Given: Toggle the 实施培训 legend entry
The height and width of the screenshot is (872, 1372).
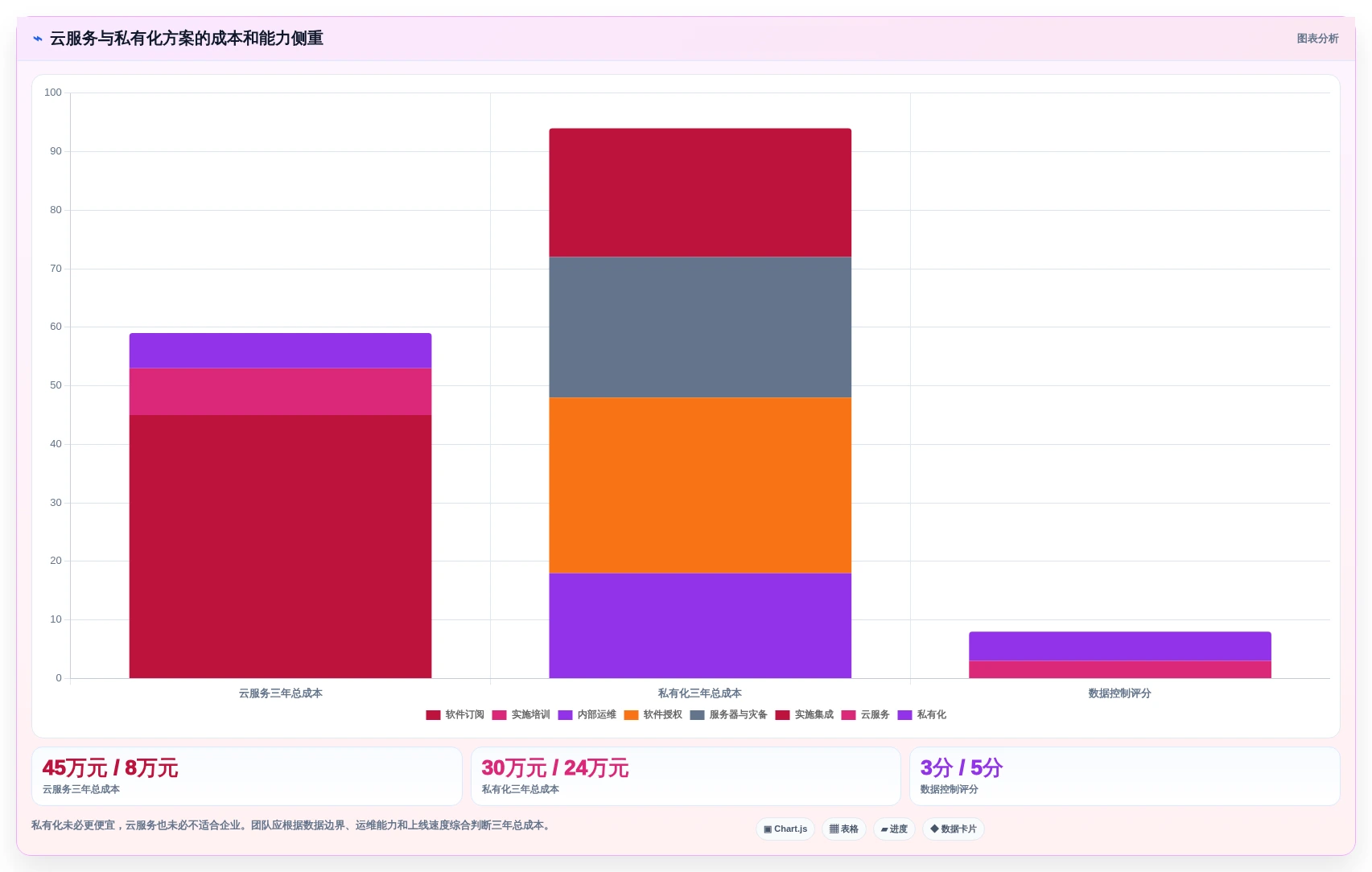Looking at the screenshot, I should pos(521,714).
